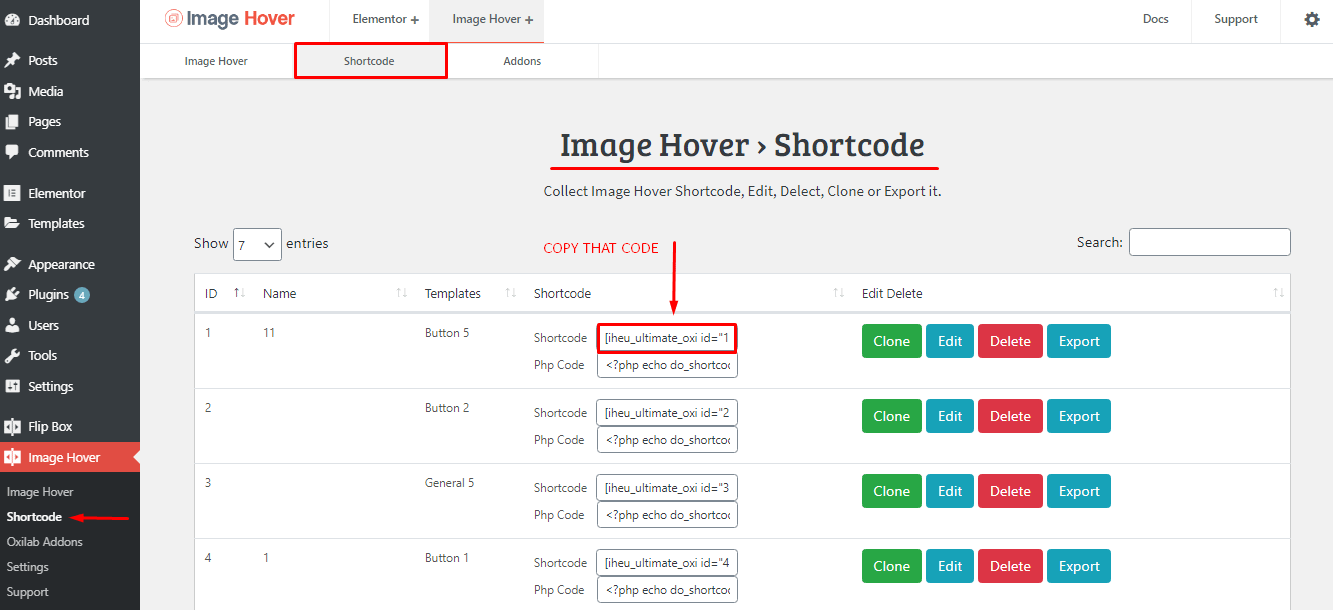Screen dimensions: 1333x610
Task: Clone the Button 2 shortcode row
Action: pyautogui.click(x=891, y=416)
